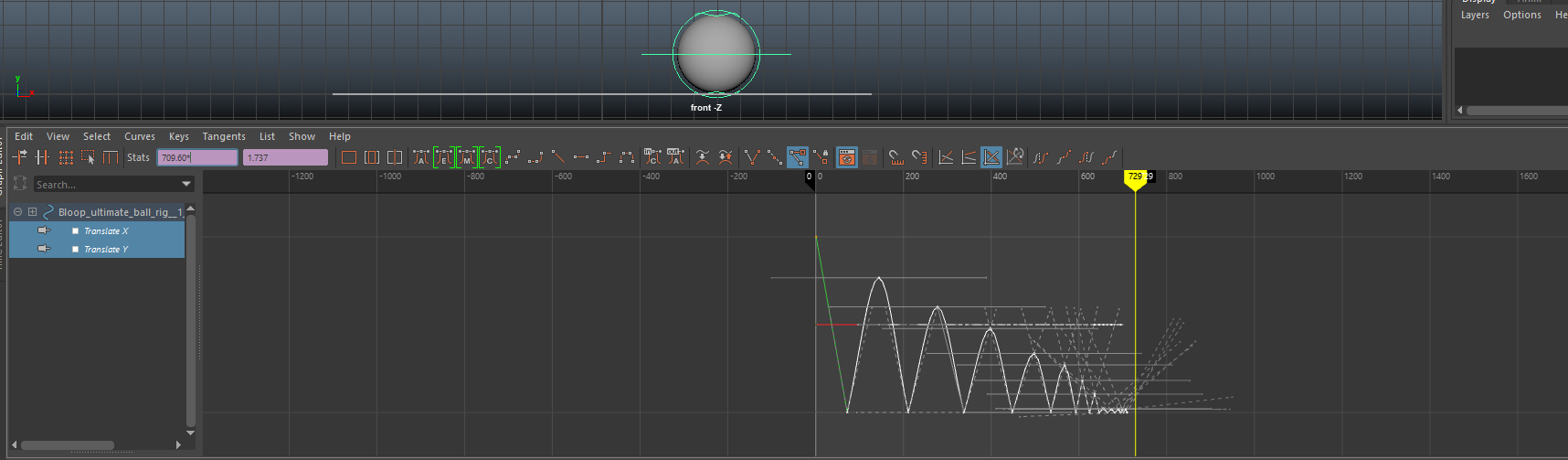
Task: Center the view about current time
Action: pos(395,157)
